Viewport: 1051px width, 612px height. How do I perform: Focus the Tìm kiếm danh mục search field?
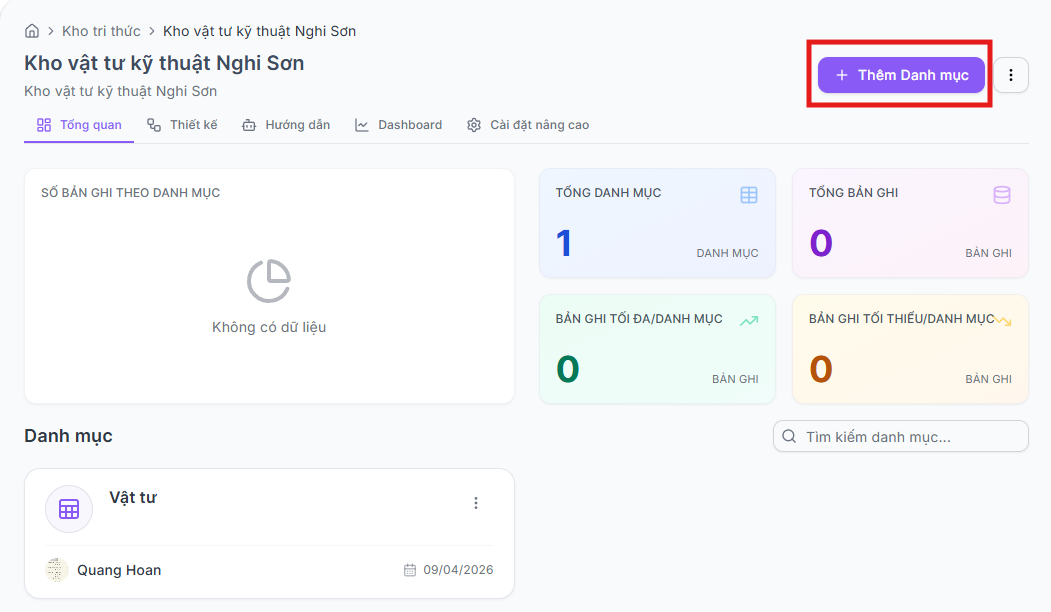tap(901, 436)
